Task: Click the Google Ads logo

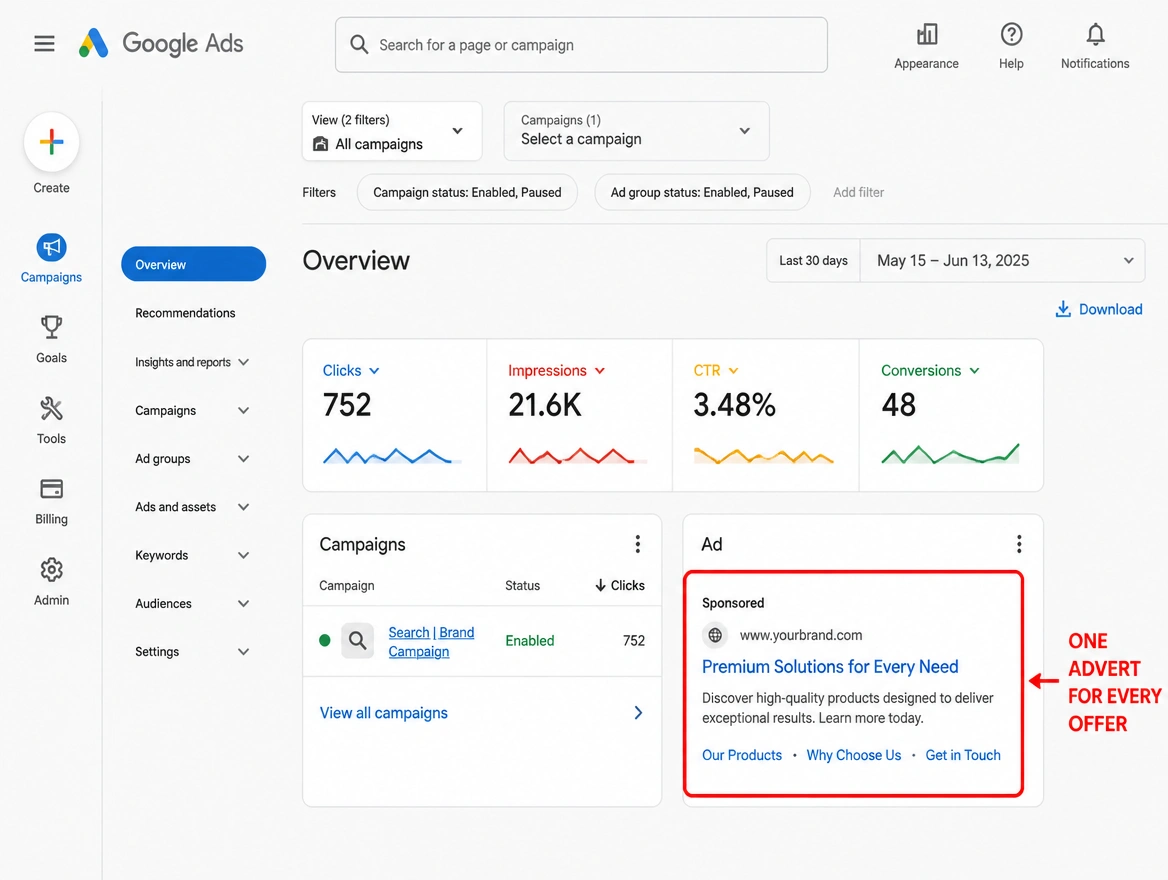Action: coord(161,43)
